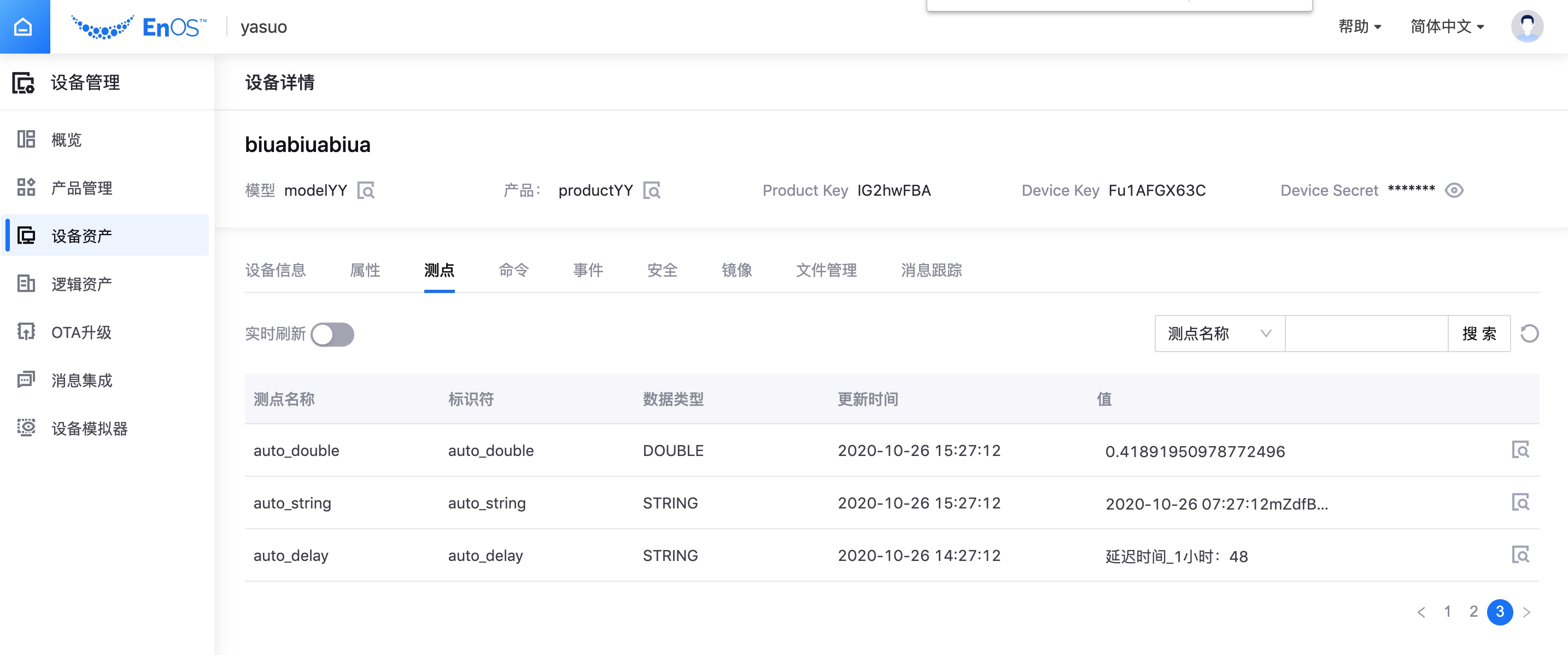Image resolution: width=1568 pixels, height=655 pixels.
Task: Click the measurement point search input
Action: tap(1365, 334)
